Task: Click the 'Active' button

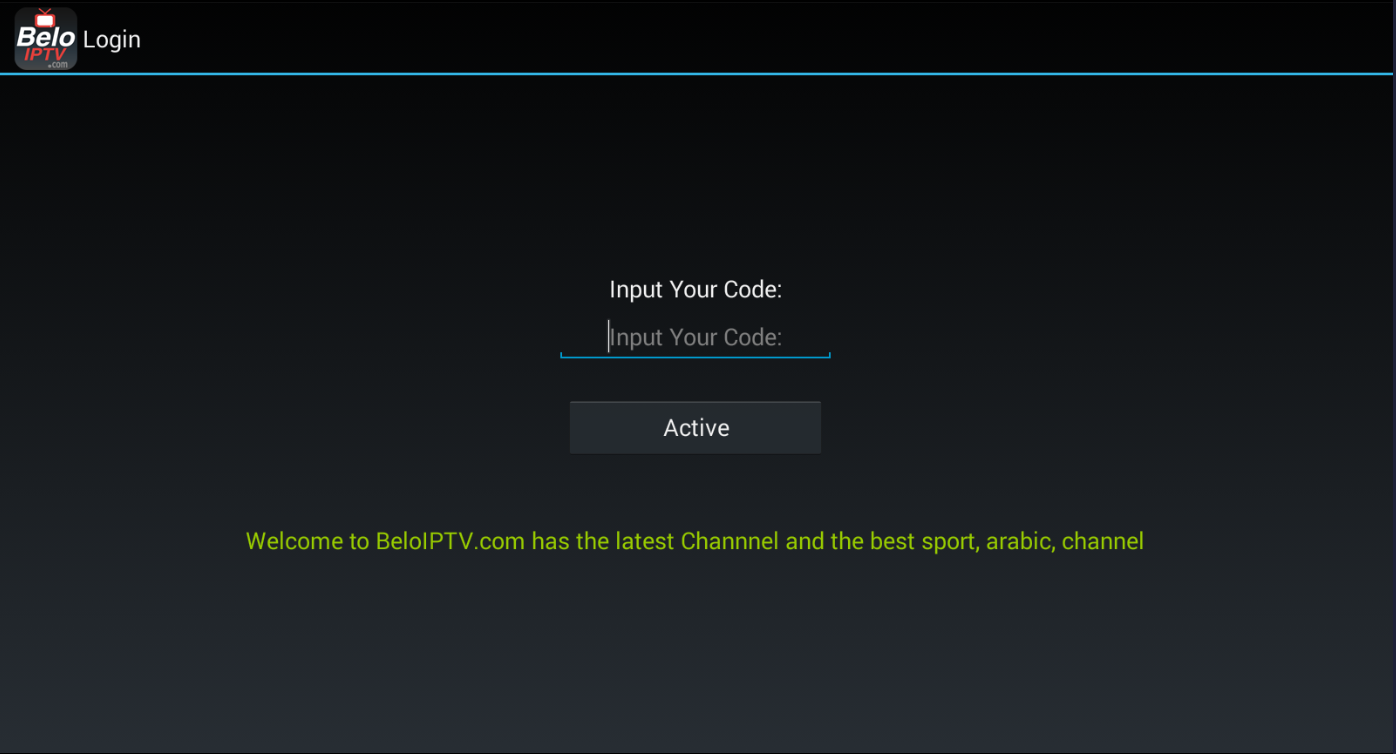Action: [x=695, y=428]
